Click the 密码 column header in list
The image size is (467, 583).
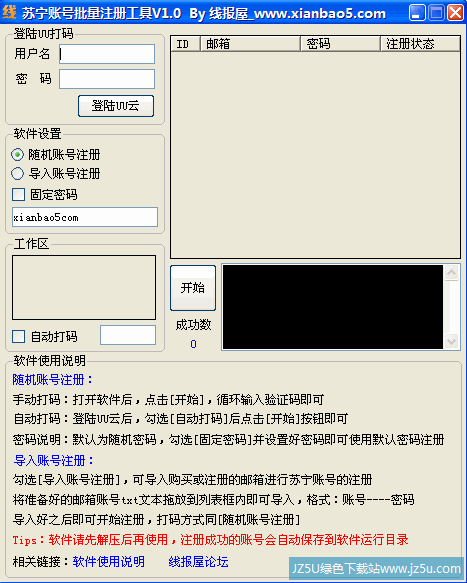click(x=340, y=44)
